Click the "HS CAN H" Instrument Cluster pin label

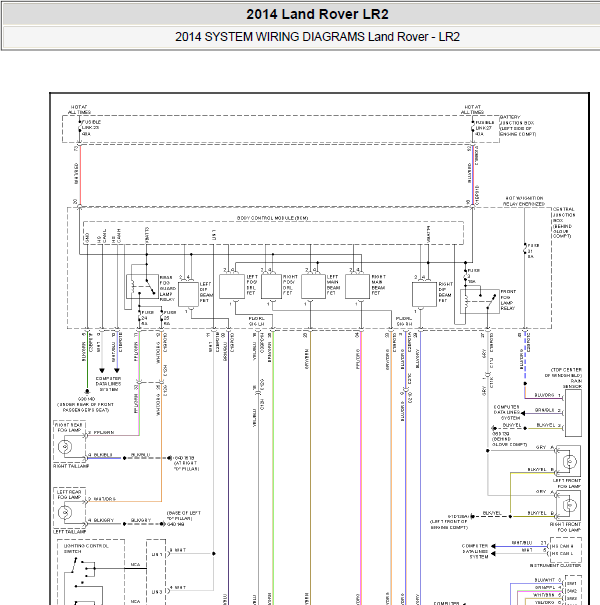tap(562, 546)
